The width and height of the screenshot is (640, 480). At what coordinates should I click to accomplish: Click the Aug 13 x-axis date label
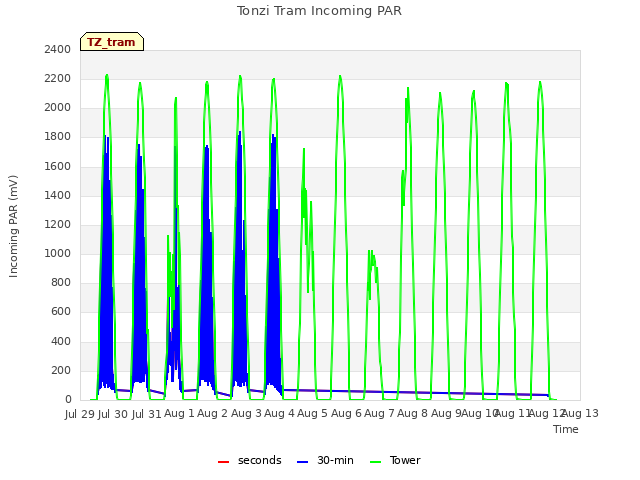tap(581, 413)
